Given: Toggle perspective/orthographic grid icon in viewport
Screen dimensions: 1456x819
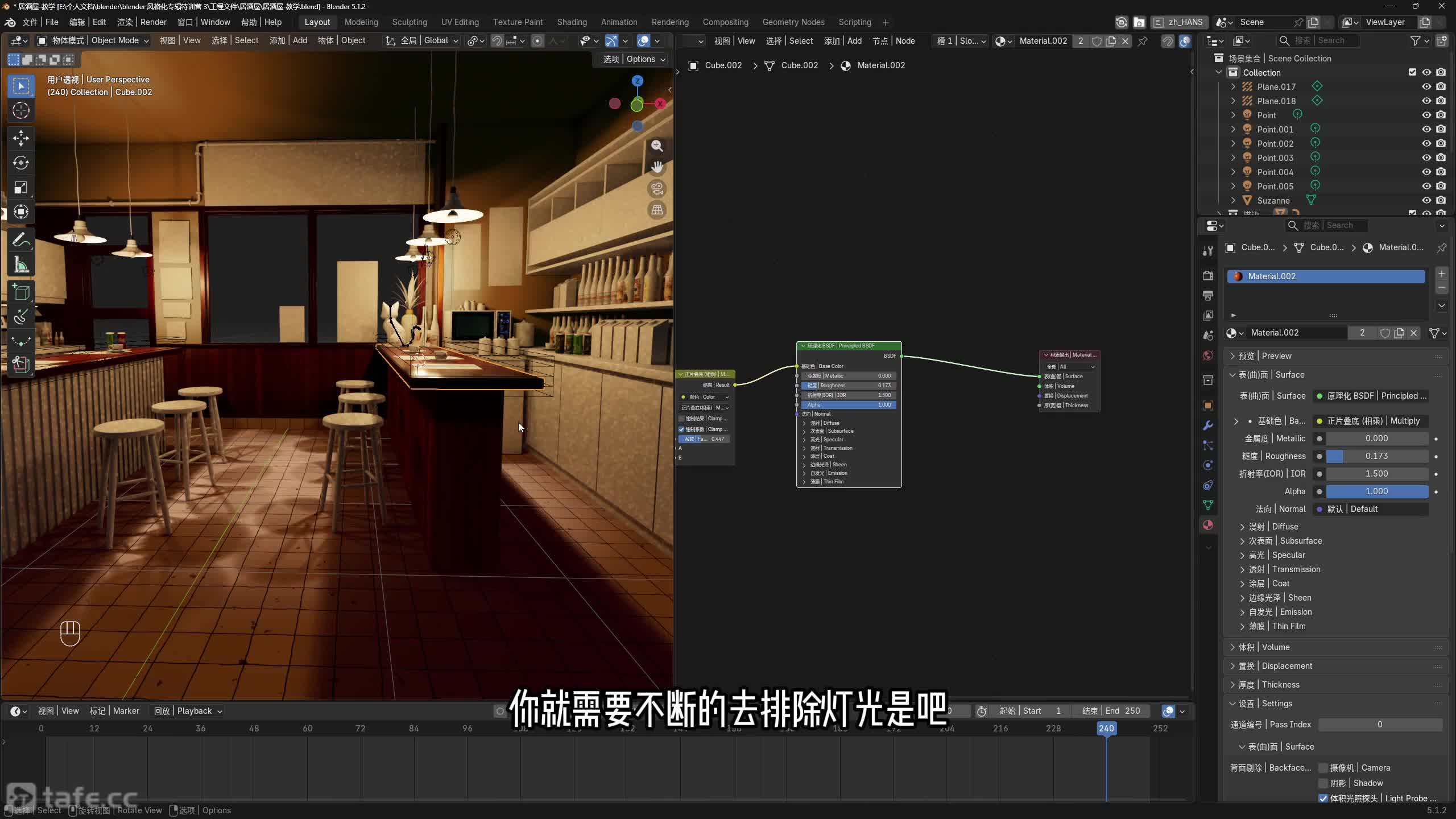Looking at the screenshot, I should click(657, 210).
